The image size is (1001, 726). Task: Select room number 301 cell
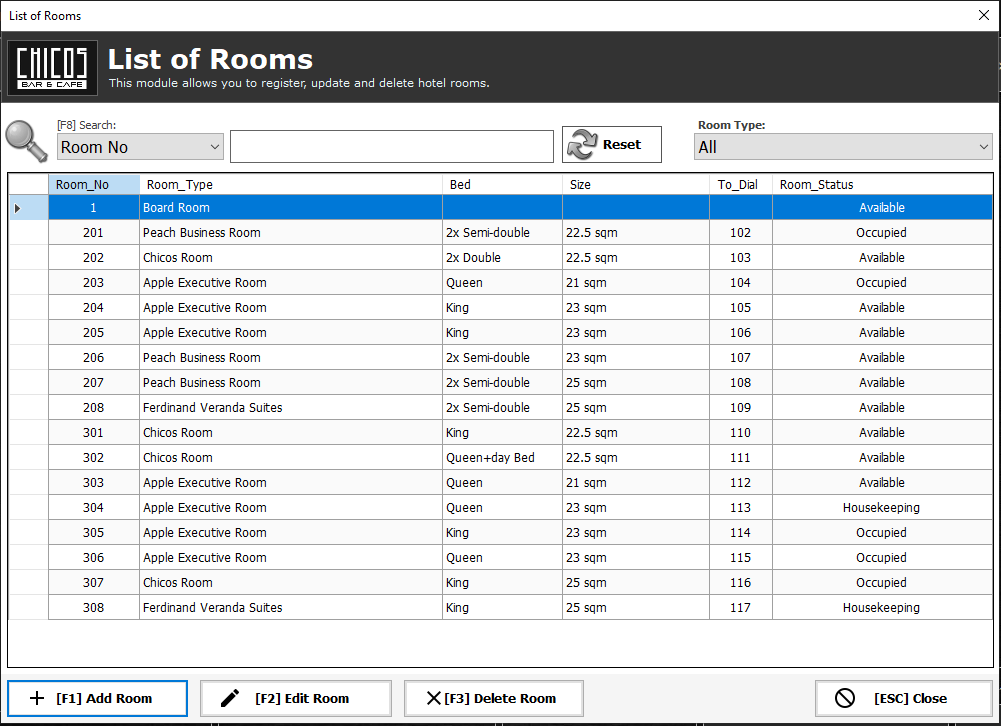94,432
